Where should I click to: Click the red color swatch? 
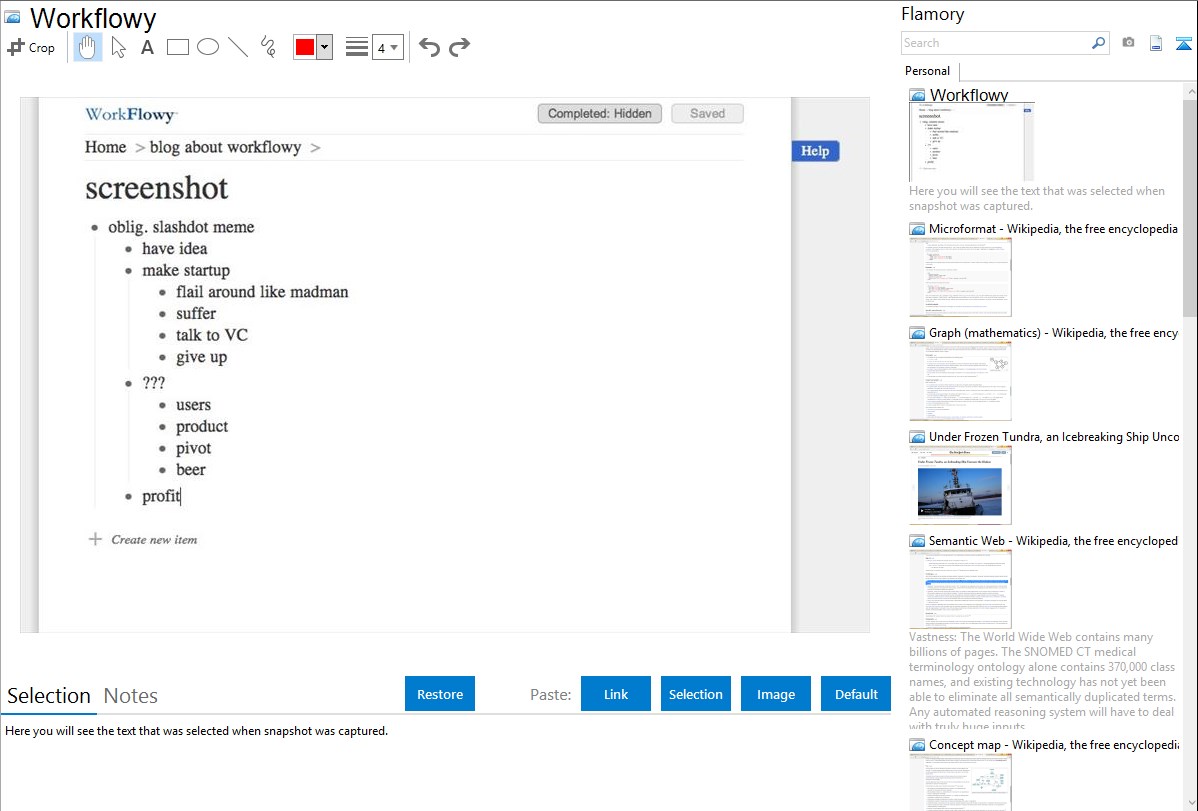(305, 47)
